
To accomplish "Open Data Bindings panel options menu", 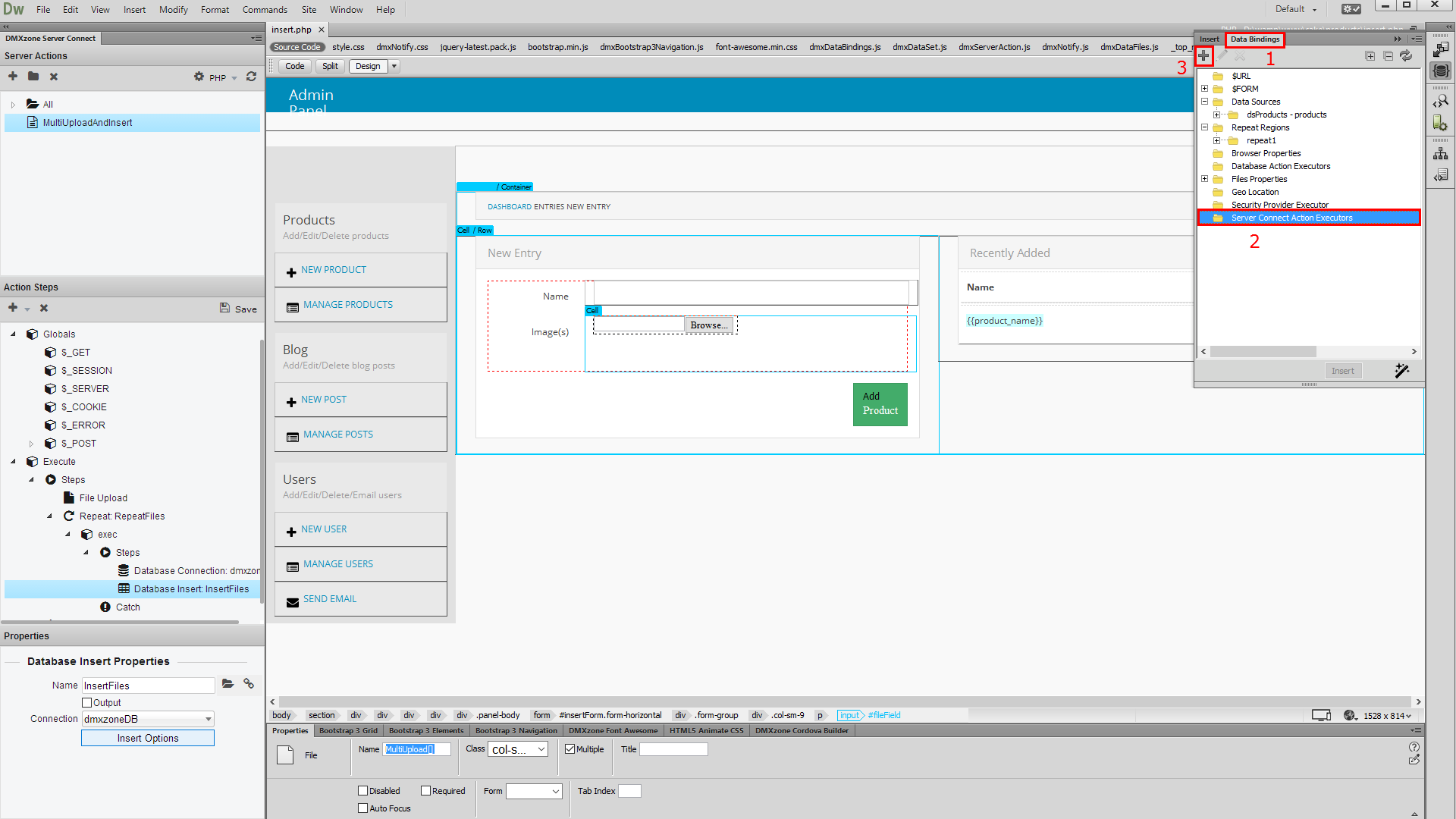I will [1416, 39].
